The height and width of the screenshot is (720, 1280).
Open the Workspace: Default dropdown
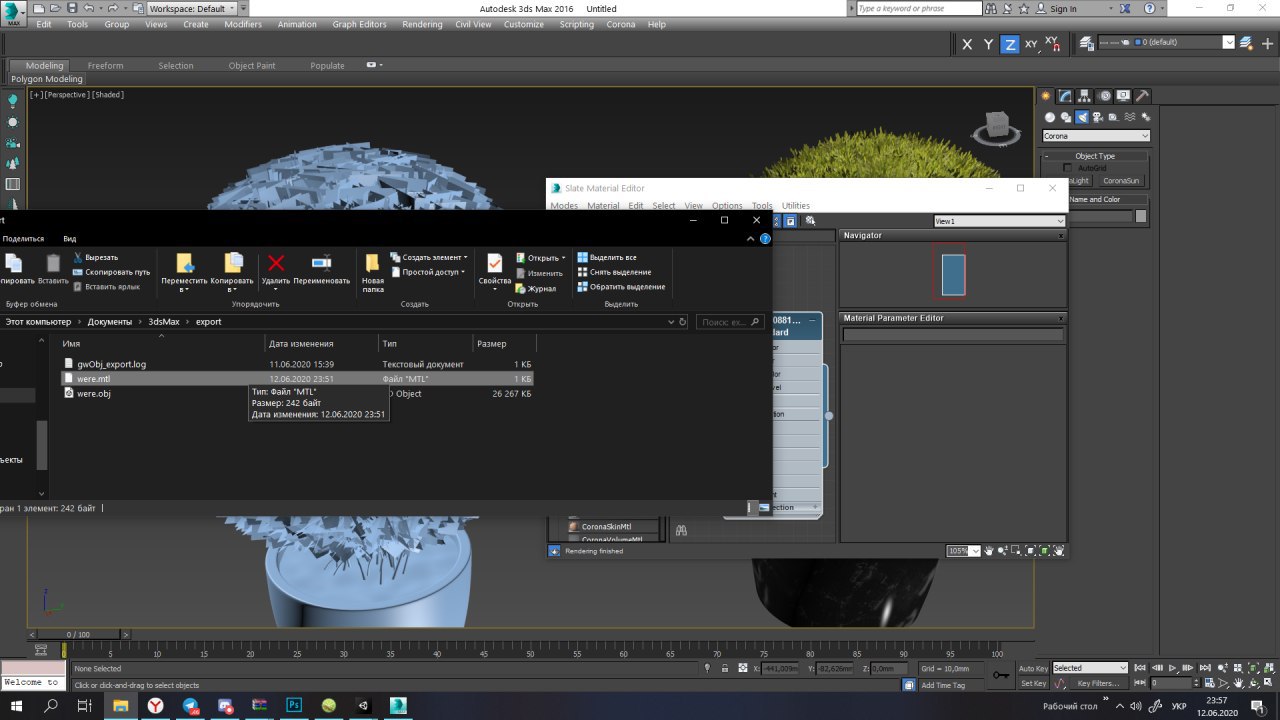pyautogui.click(x=195, y=8)
